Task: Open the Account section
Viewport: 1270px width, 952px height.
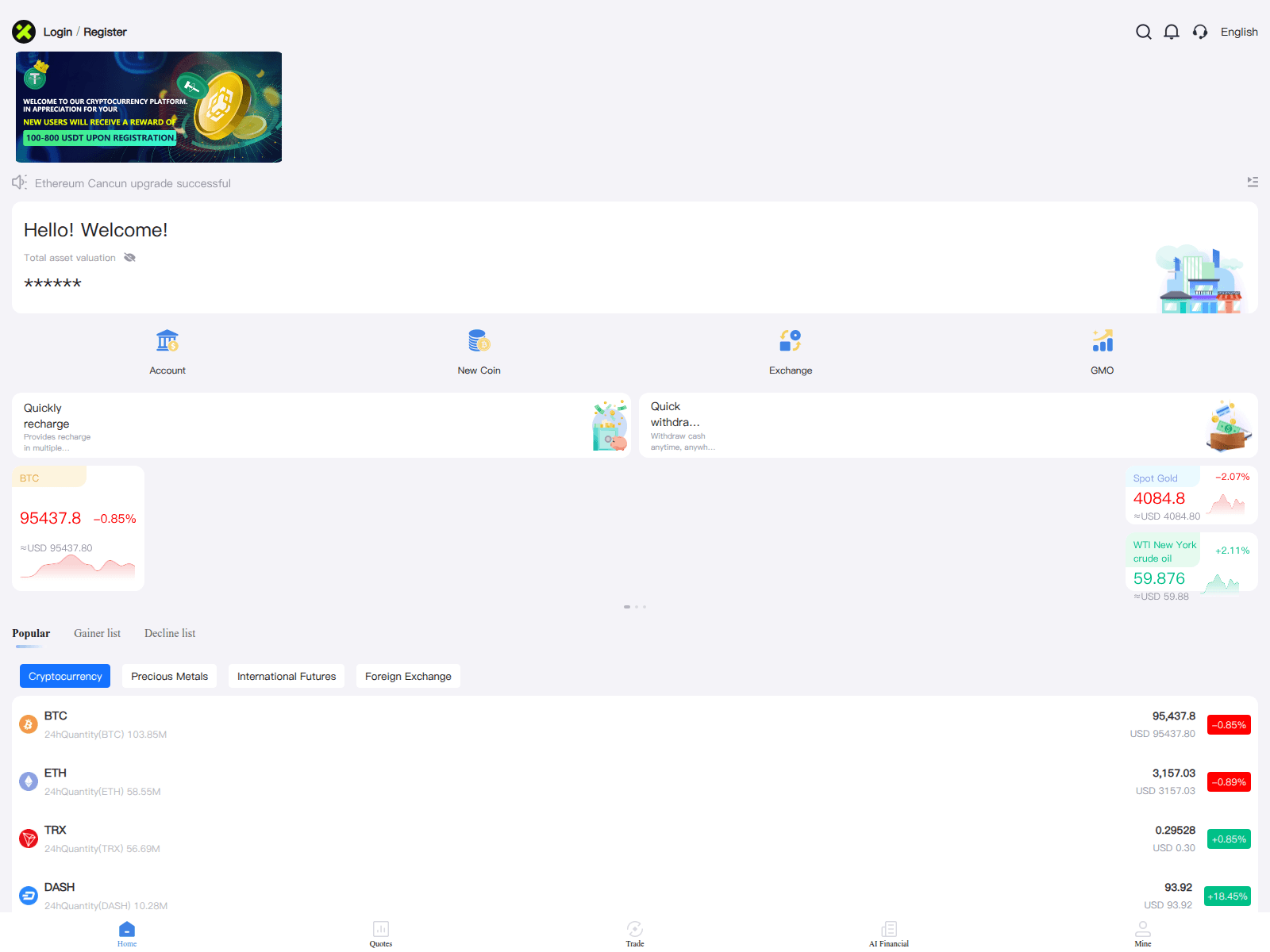Action: point(167,351)
